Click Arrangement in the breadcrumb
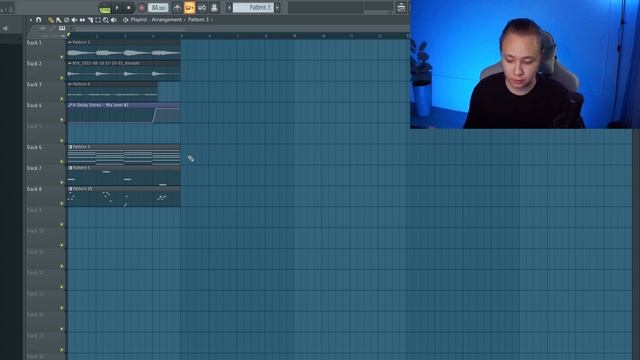640x360 pixels. 167,20
